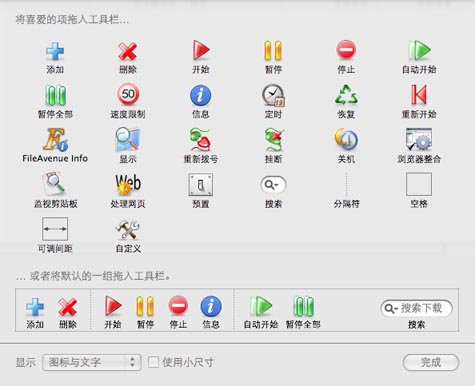Select the magnifier 显示 reveal icon
This screenshot has width=475, height=386.
[128, 140]
